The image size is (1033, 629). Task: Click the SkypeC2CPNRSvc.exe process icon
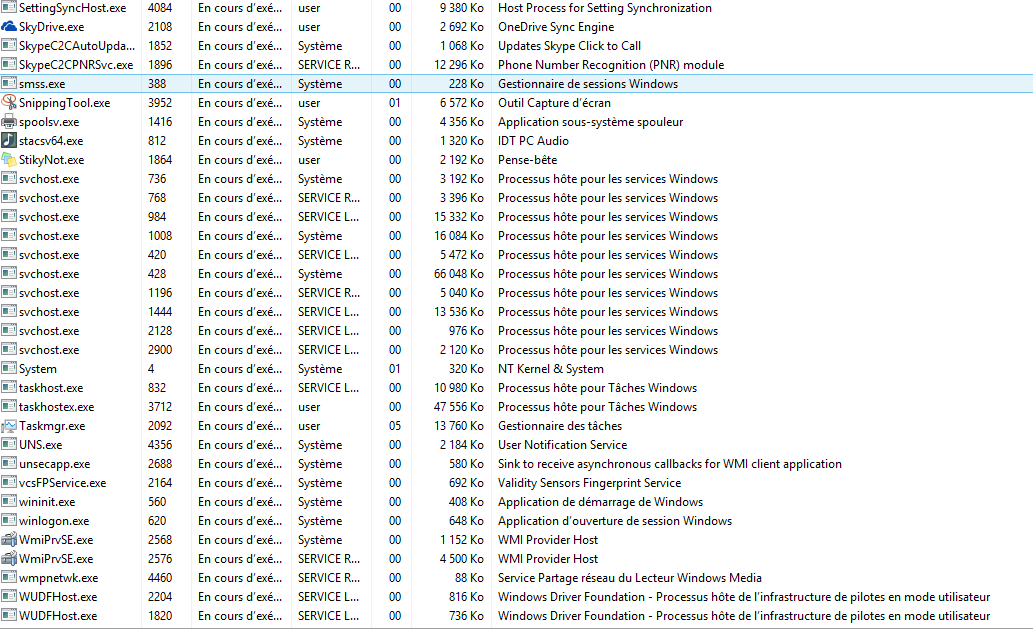pos(9,65)
